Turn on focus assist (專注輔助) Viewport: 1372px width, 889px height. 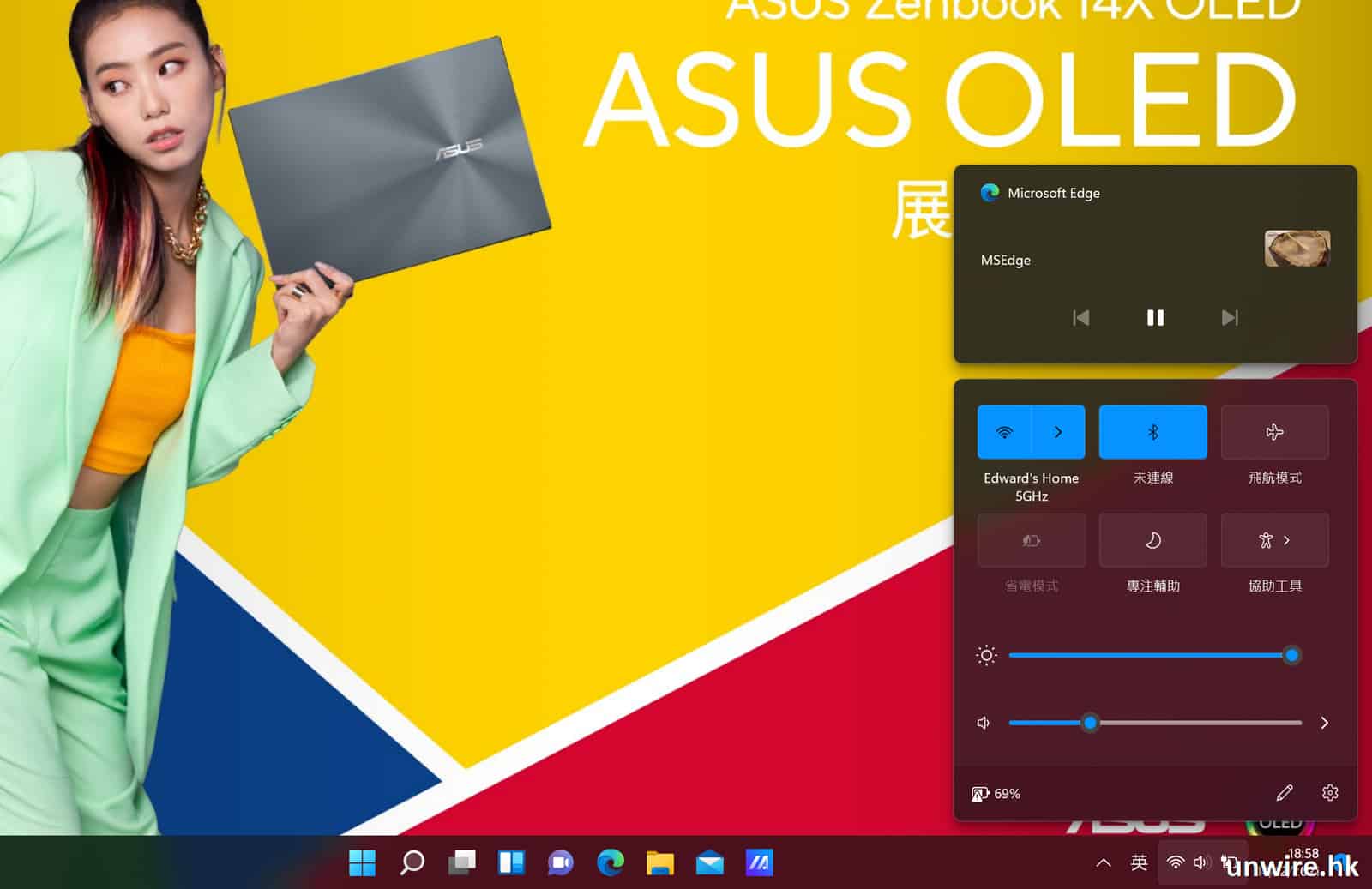pos(1152,540)
